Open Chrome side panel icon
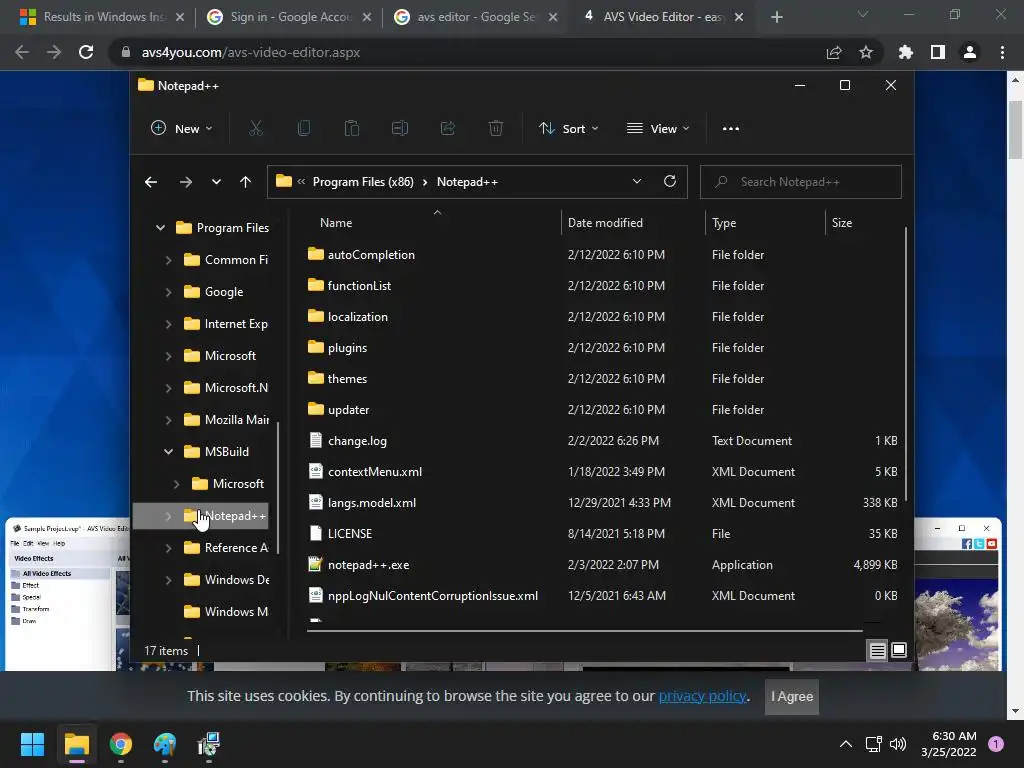Viewport: 1024px width, 768px height. (x=938, y=52)
